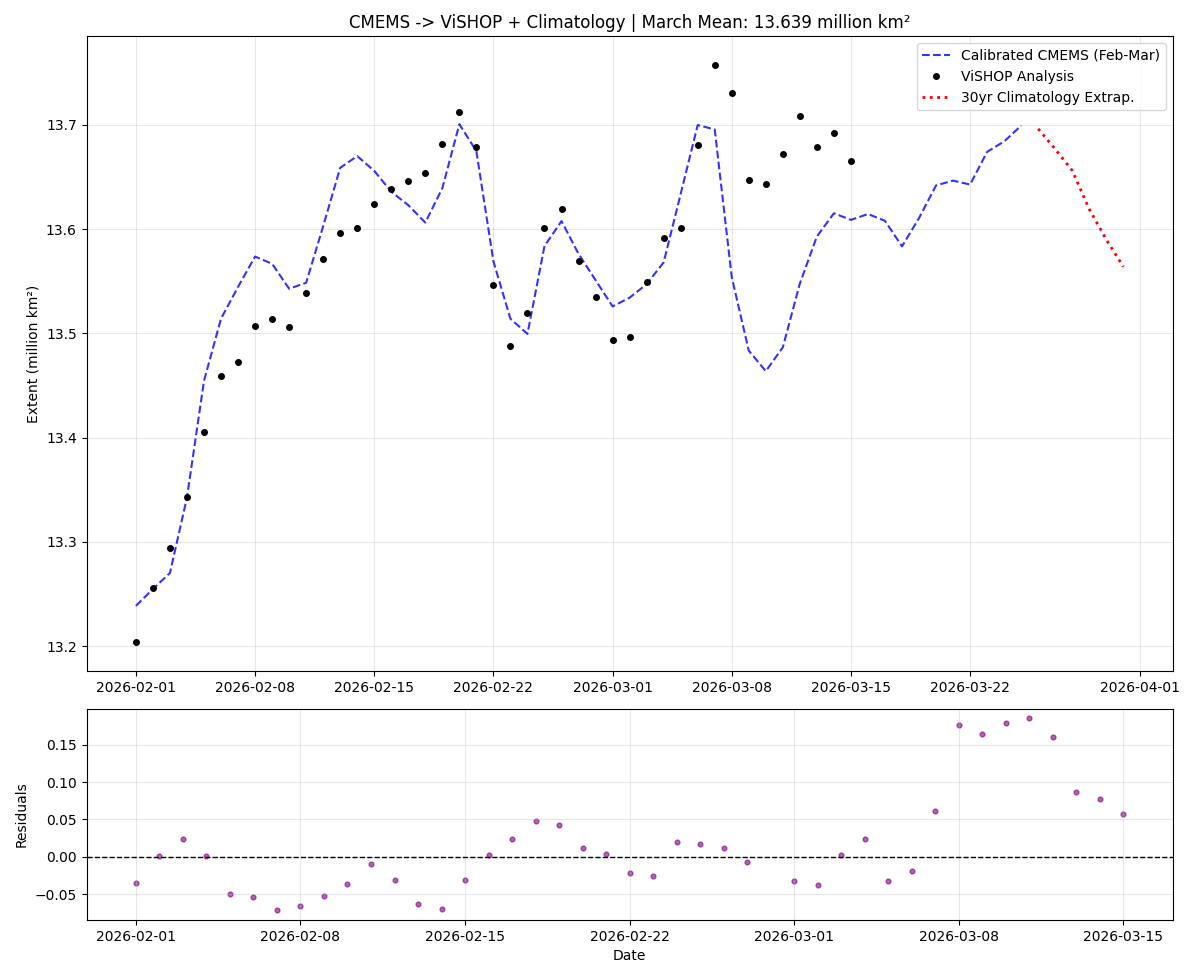This screenshot has height=977, width=1200.
Task: Pick the highest purple residual point
Action: click(1029, 718)
